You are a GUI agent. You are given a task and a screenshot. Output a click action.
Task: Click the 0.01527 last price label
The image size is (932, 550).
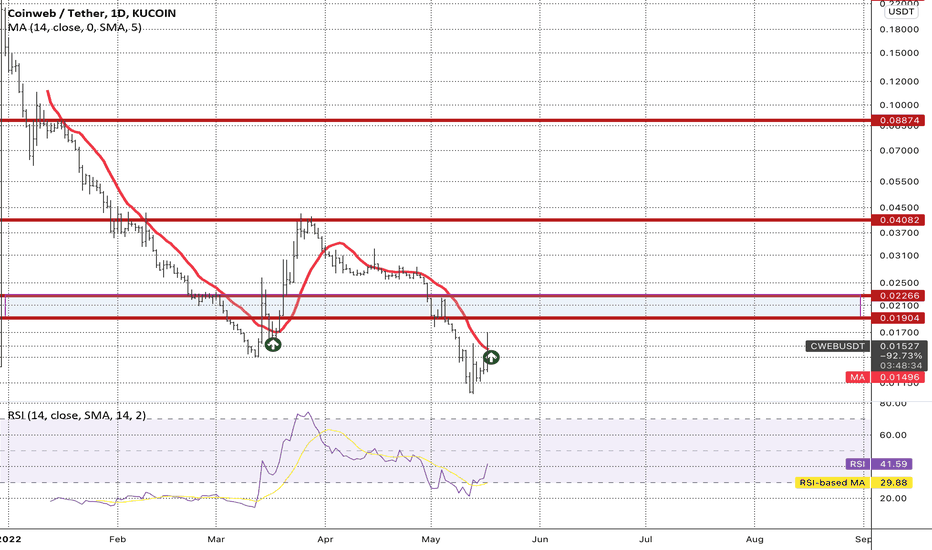tap(899, 346)
